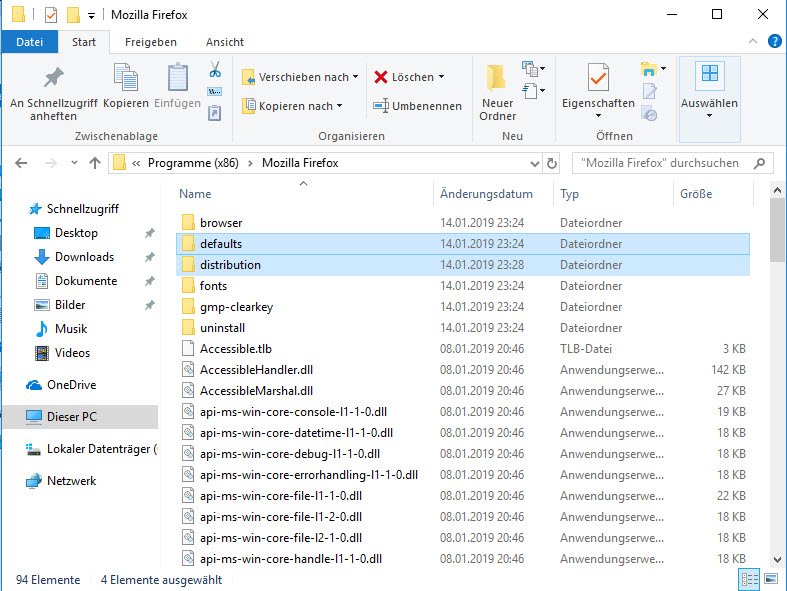The width and height of the screenshot is (787, 591).
Task: Click the scissors cut icon
Action: click(x=215, y=69)
